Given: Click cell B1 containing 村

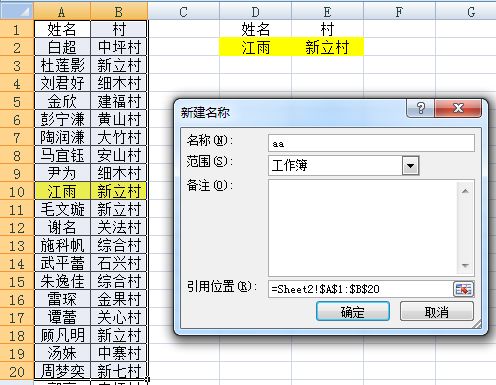Looking at the screenshot, I should click(119, 29).
